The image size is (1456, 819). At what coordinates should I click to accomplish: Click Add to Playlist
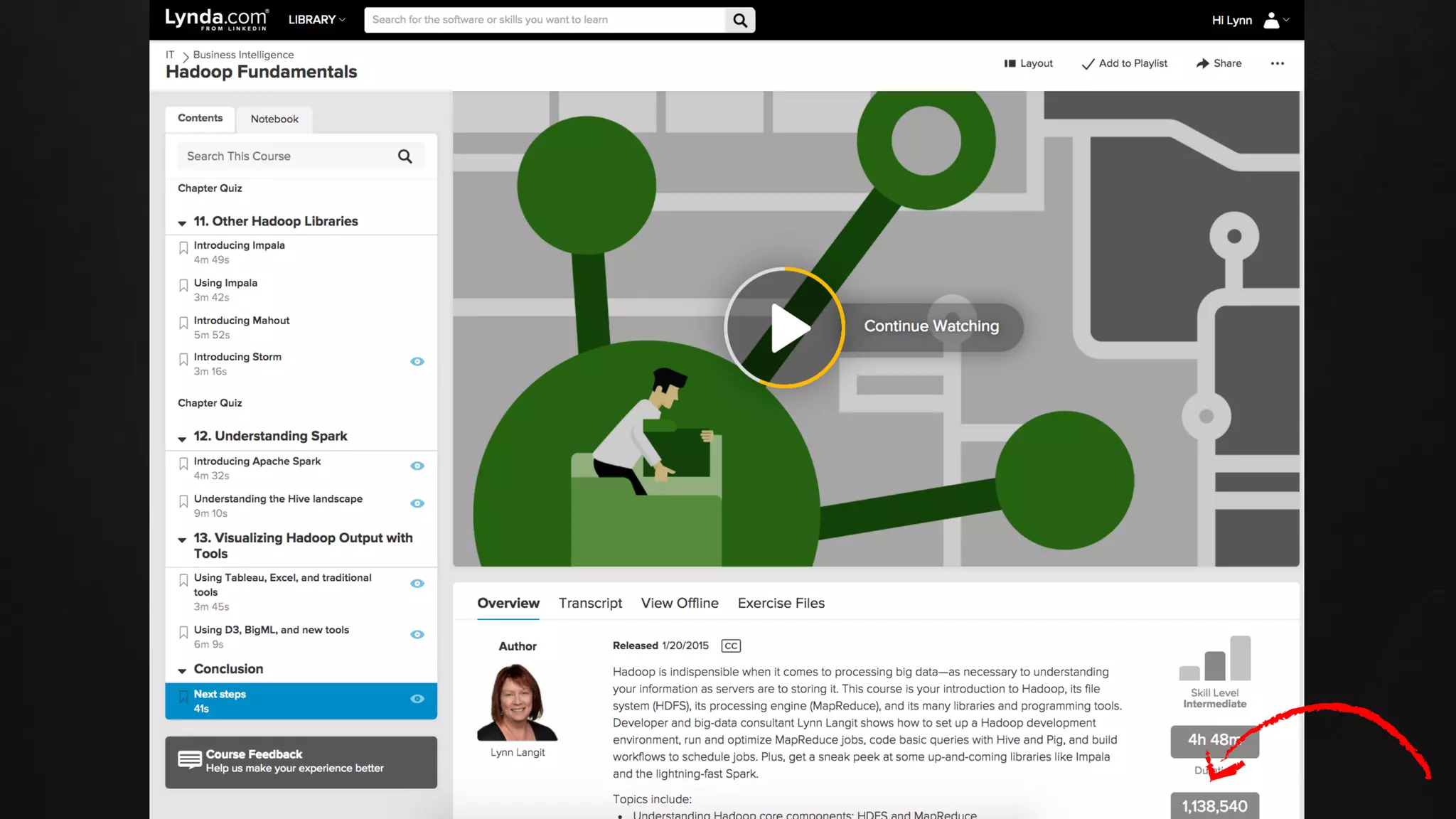pyautogui.click(x=1124, y=63)
